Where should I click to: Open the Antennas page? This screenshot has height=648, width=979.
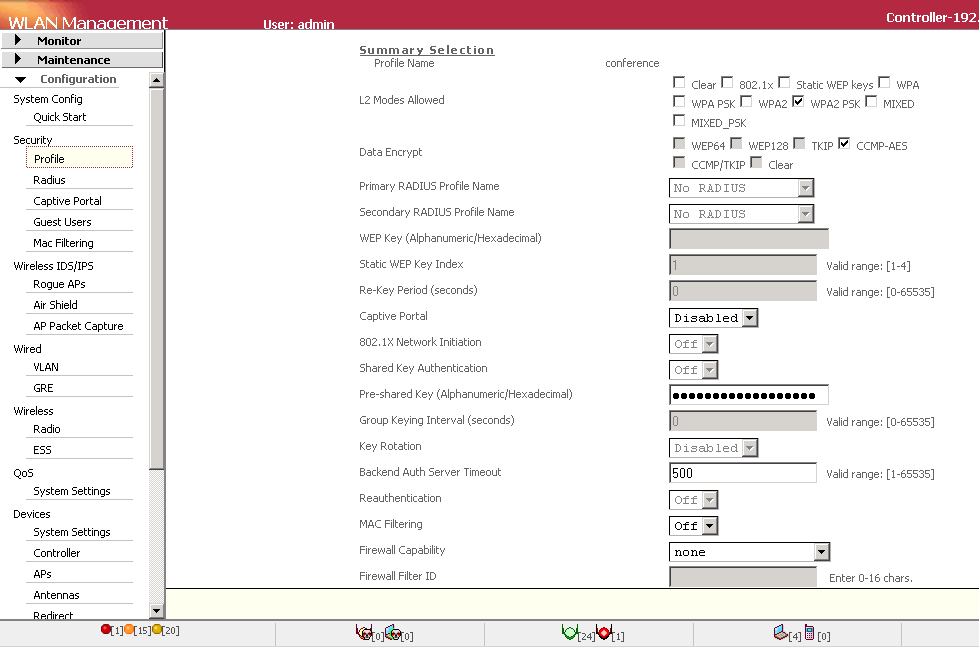pos(56,596)
